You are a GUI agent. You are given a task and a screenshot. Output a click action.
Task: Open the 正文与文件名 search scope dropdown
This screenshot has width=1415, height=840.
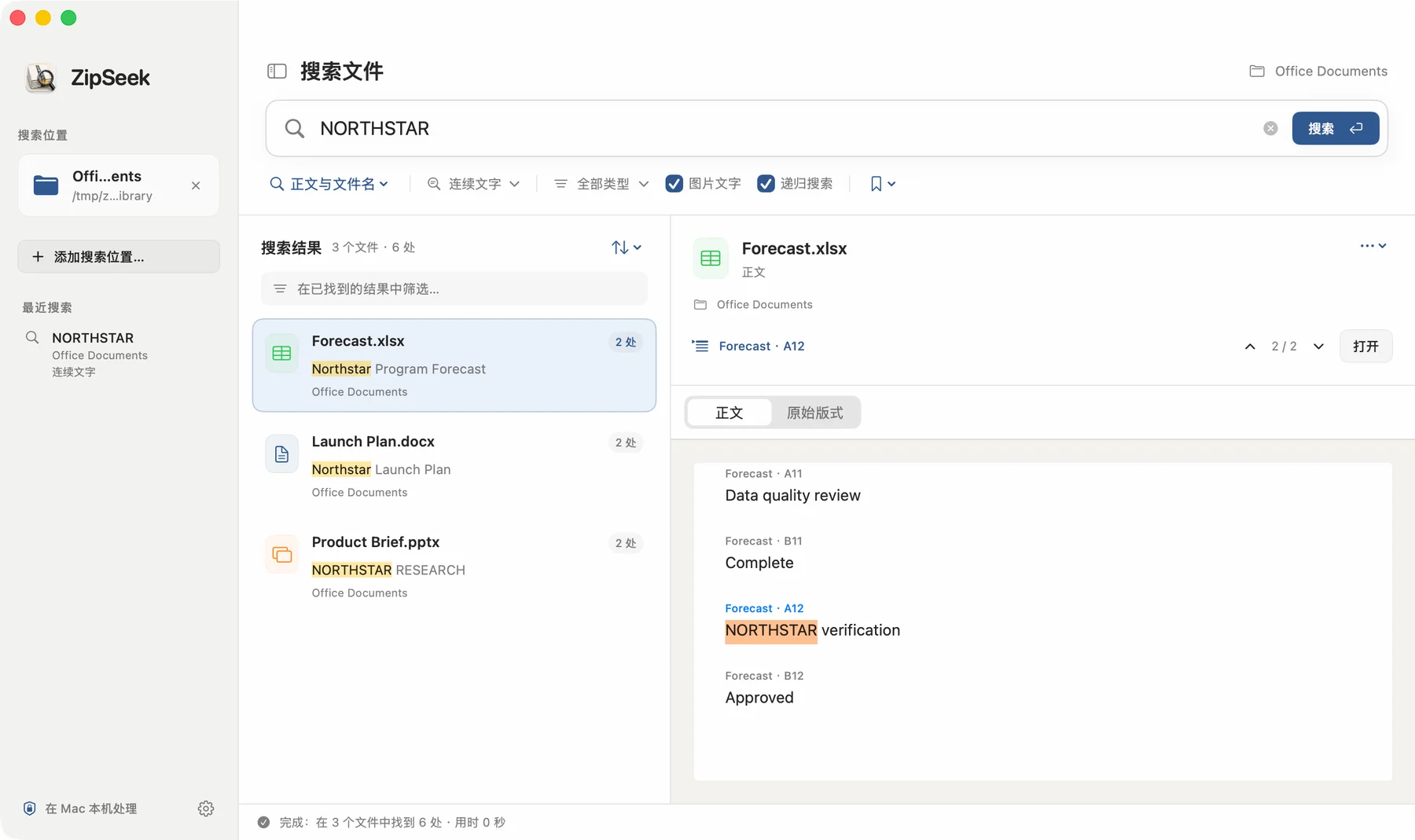coord(329,184)
